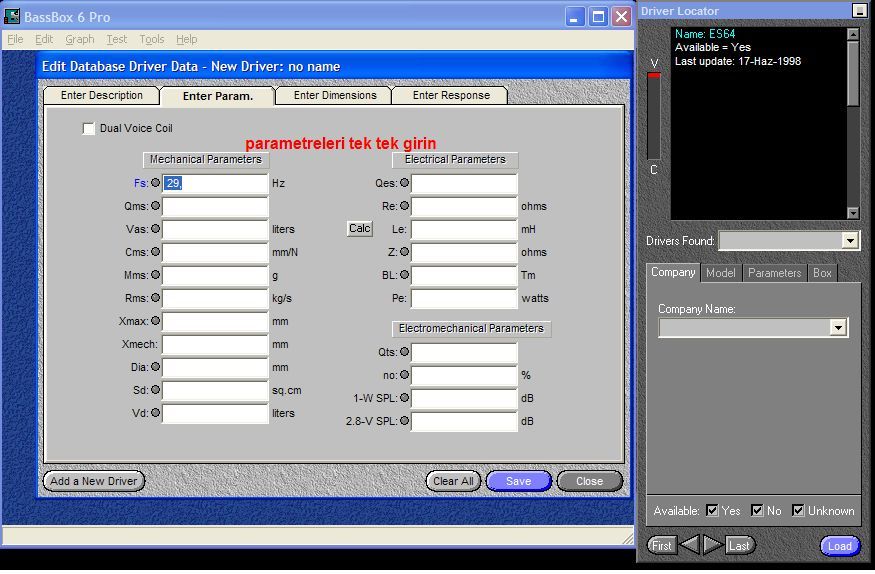Switch to the Enter Dimensions tab
The width and height of the screenshot is (875, 574).
click(335, 96)
